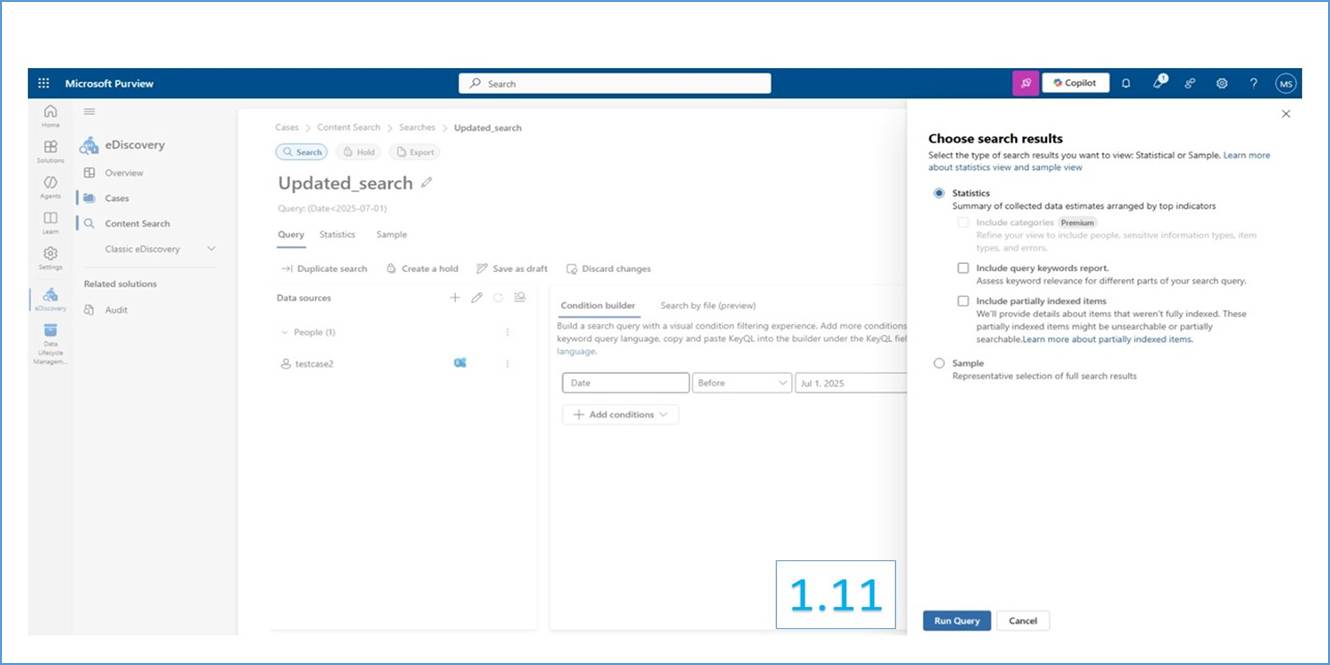Switch to the Sample tab
Image resolution: width=1330 pixels, height=665 pixels.
click(391, 234)
